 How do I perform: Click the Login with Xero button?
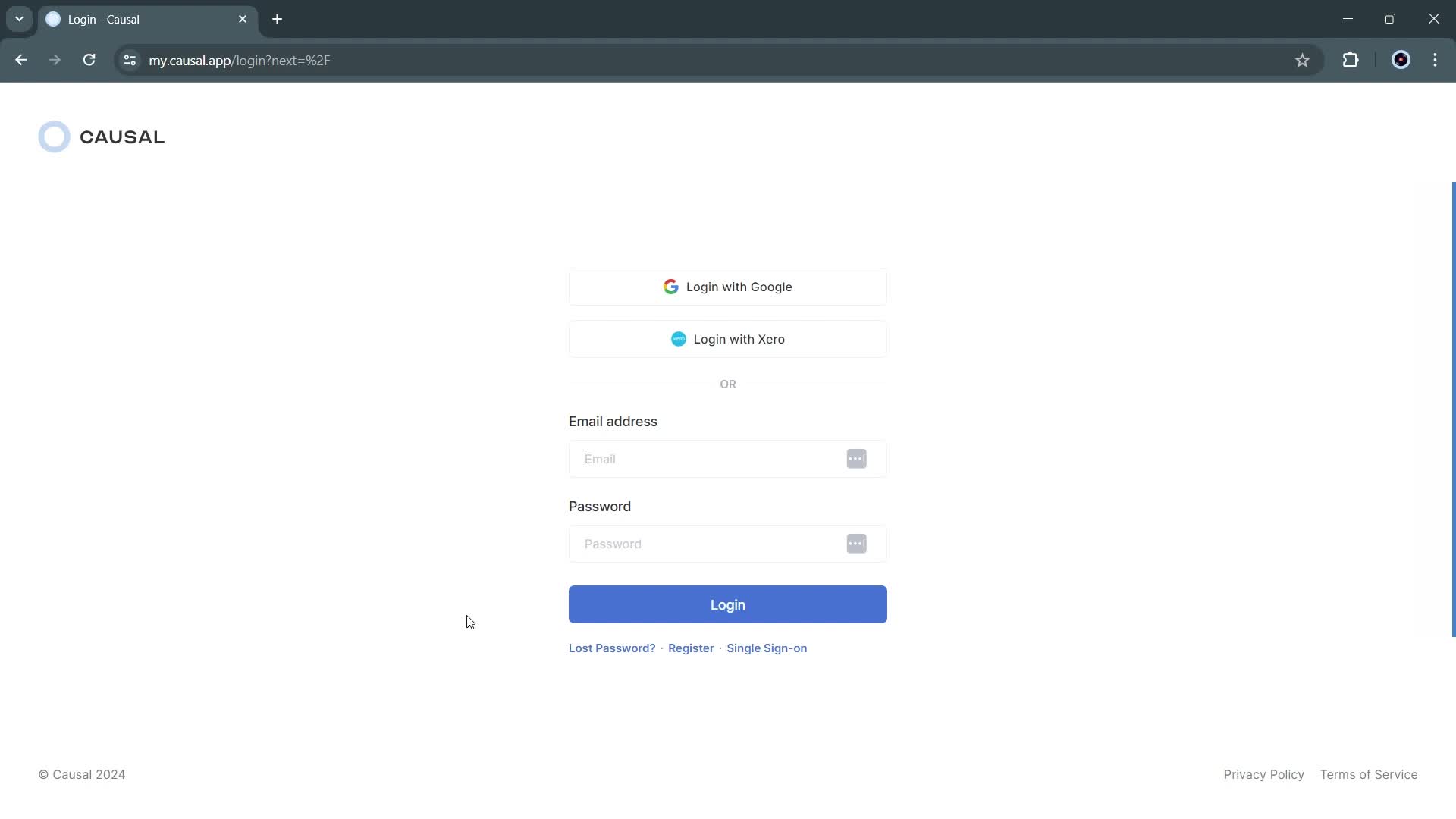(x=727, y=339)
